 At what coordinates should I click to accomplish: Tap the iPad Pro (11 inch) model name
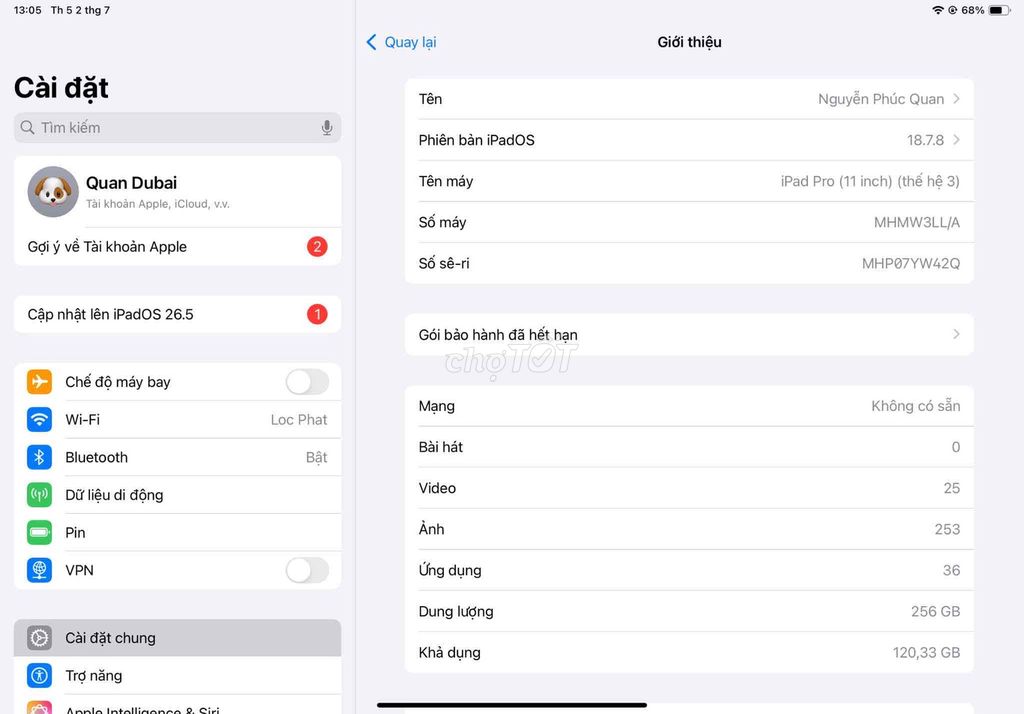click(x=870, y=181)
